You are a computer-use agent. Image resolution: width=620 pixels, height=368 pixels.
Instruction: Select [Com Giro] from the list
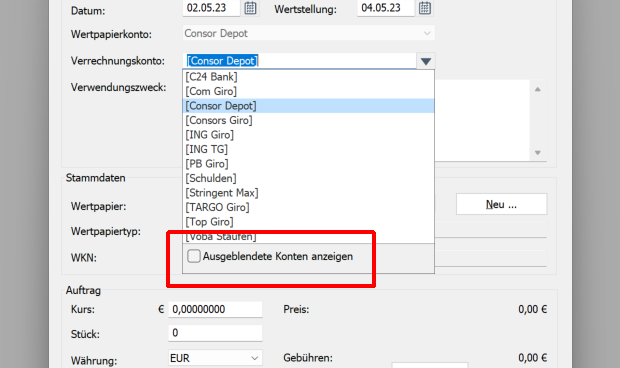[x=308, y=91]
